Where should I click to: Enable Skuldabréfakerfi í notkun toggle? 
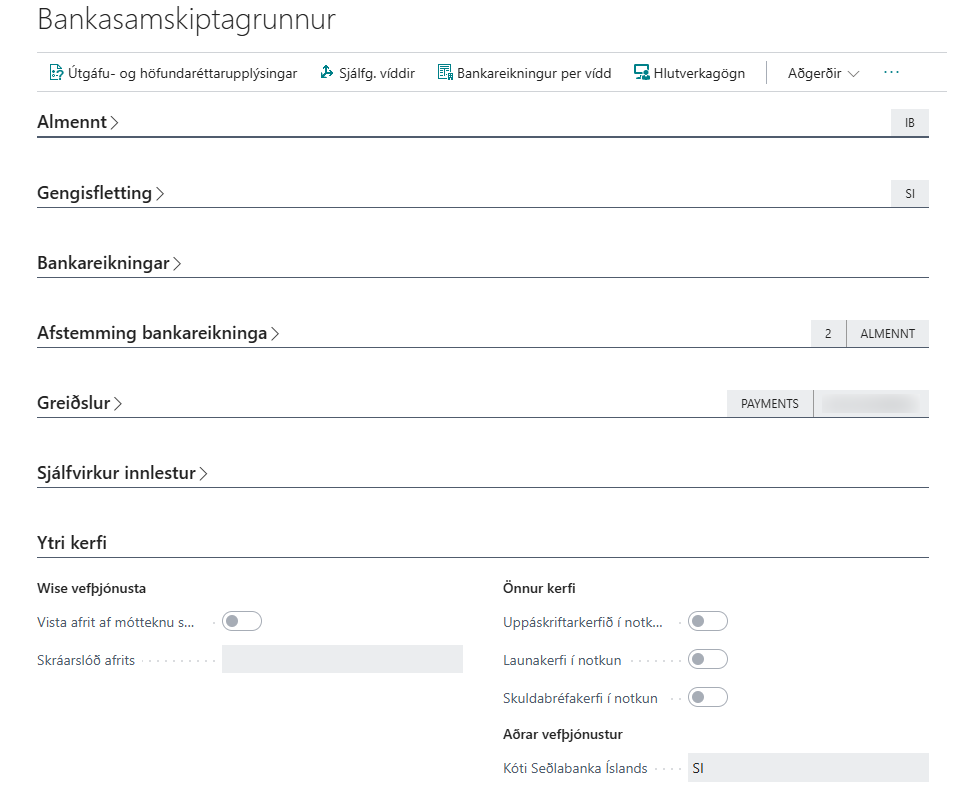coord(708,698)
